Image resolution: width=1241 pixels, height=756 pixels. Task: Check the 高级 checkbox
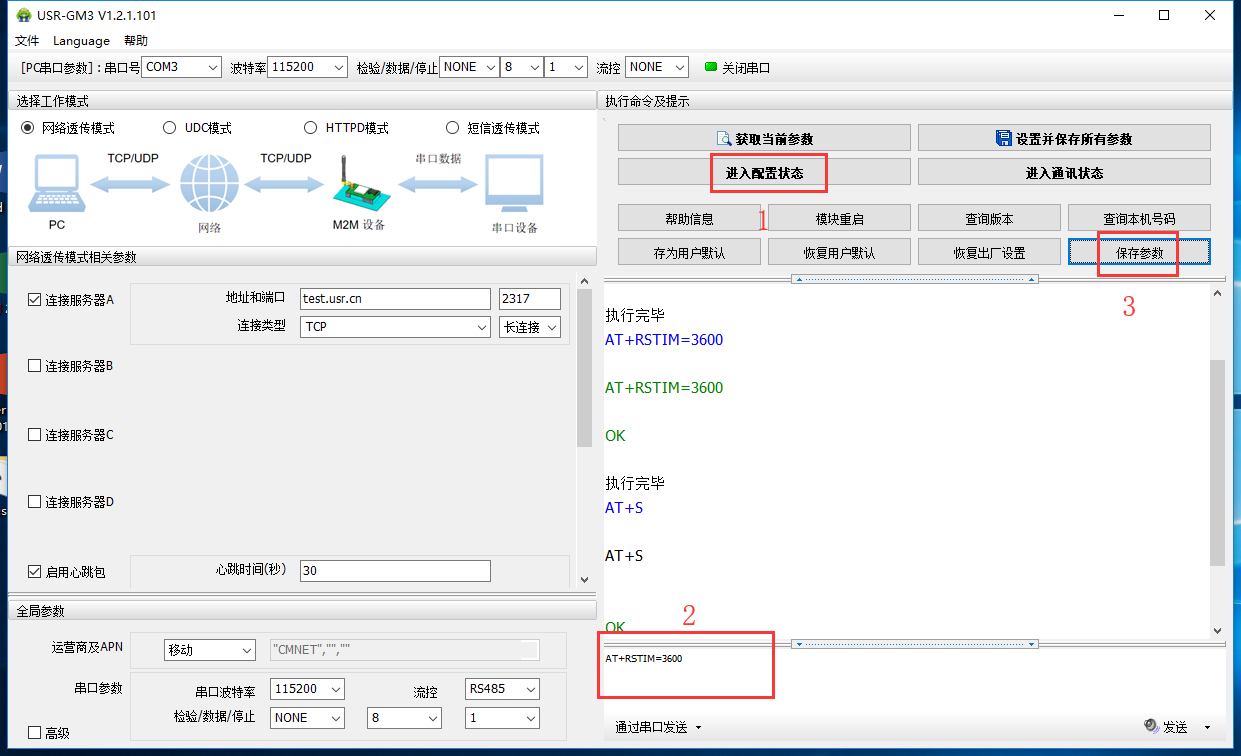coord(35,733)
